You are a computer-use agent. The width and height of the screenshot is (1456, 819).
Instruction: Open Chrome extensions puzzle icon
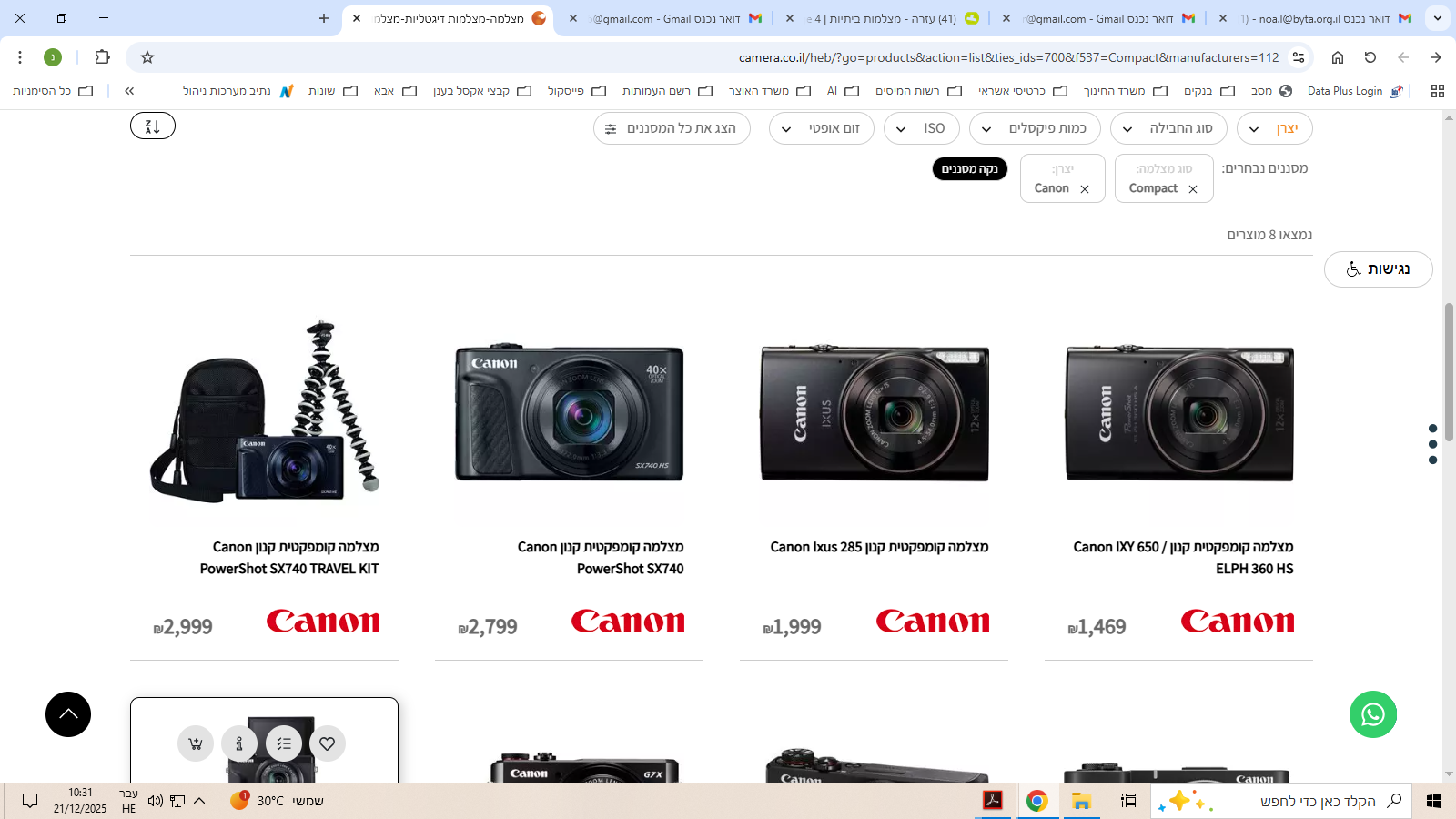pyautogui.click(x=102, y=57)
